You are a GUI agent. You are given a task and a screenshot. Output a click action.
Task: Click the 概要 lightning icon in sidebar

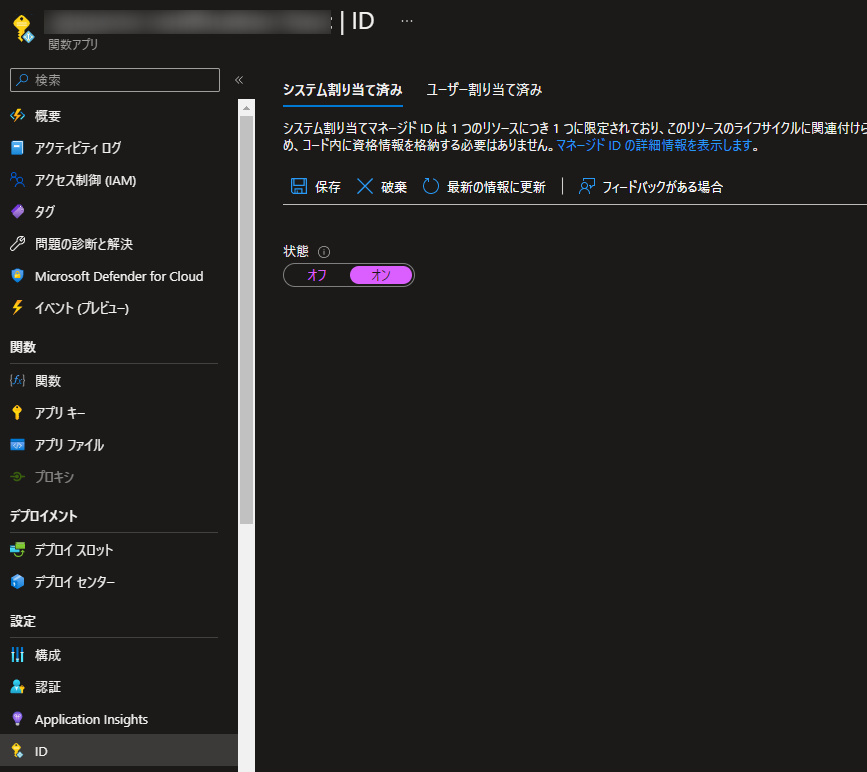[18, 116]
